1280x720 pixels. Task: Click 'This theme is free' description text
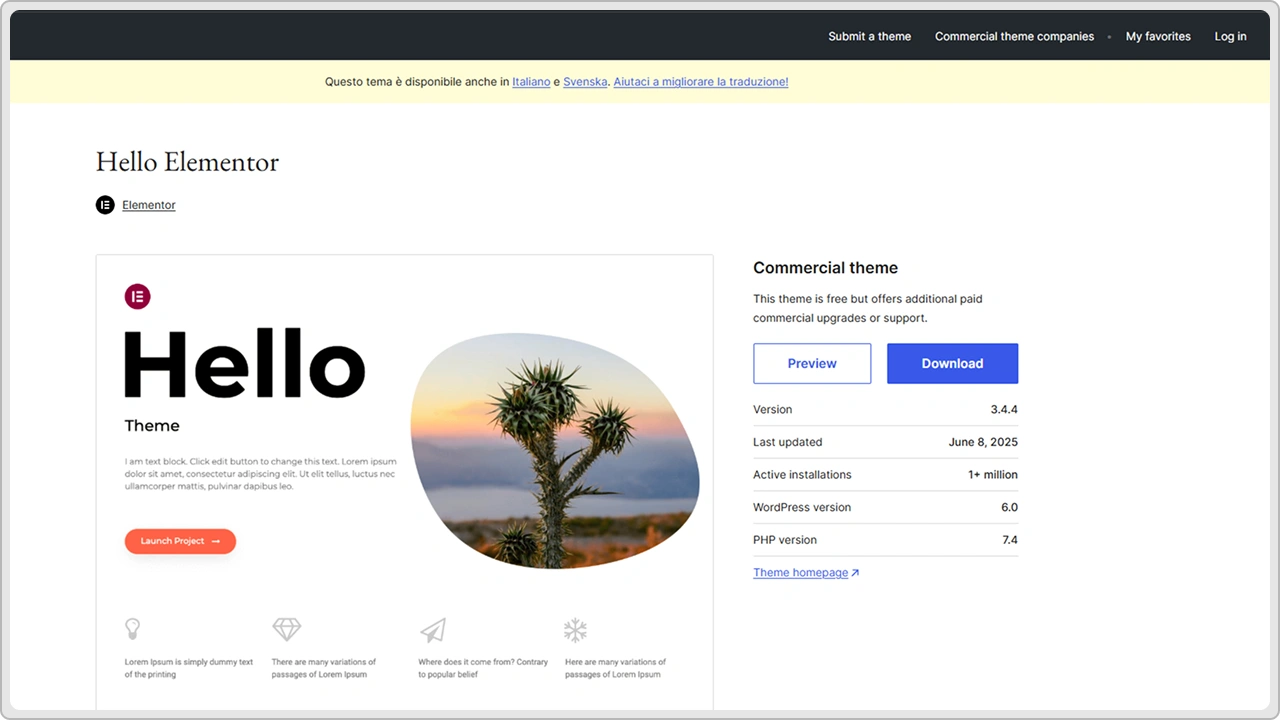coord(868,308)
